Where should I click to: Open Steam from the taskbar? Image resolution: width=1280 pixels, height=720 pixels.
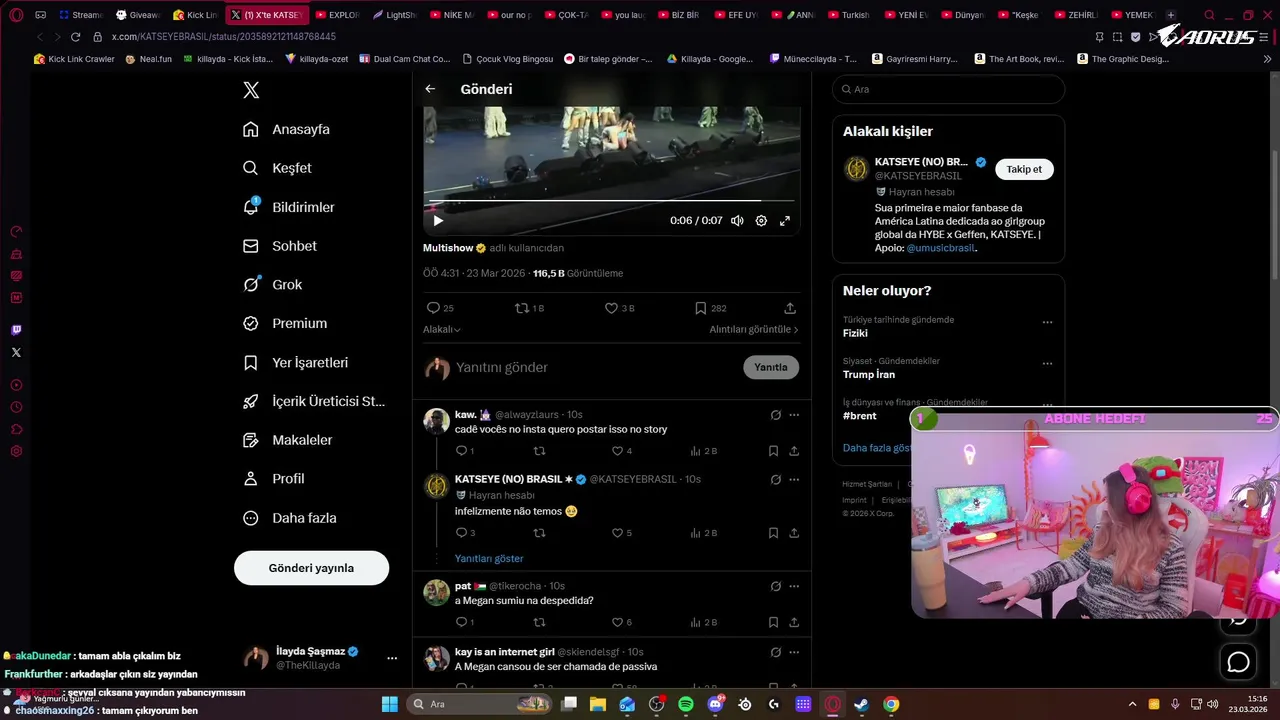tap(861, 704)
